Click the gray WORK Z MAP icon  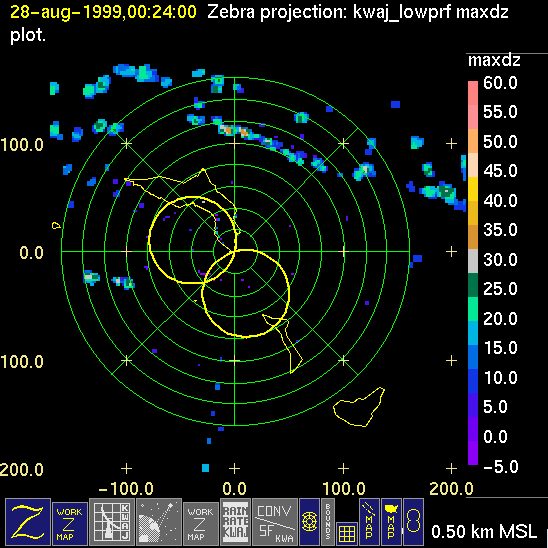pyautogui.click(x=200, y=524)
